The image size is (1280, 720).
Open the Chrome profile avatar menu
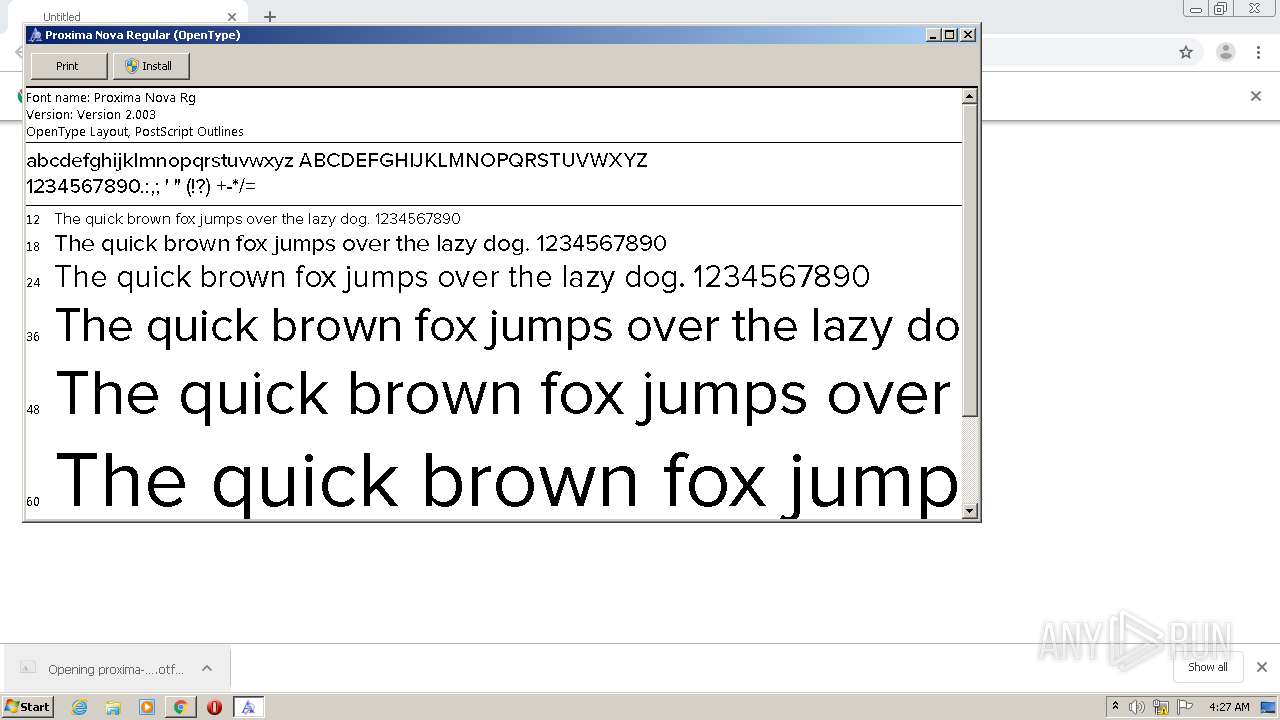[1225, 52]
